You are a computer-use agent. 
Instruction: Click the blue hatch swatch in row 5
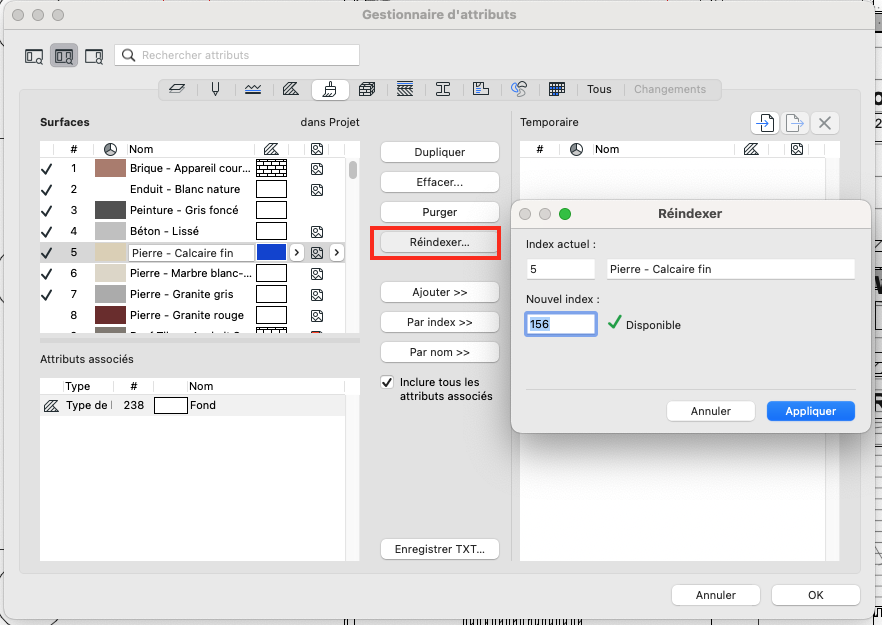271,252
